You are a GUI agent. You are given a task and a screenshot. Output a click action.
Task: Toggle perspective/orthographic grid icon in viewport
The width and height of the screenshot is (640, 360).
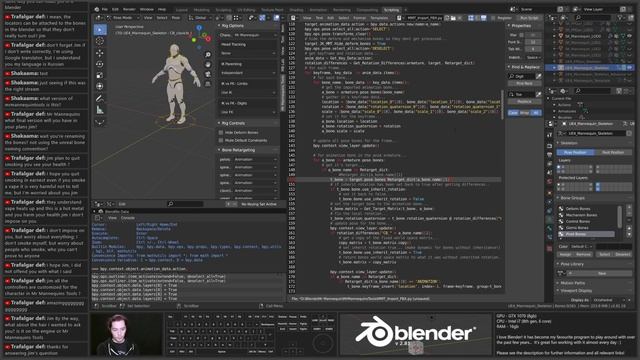coord(208,84)
